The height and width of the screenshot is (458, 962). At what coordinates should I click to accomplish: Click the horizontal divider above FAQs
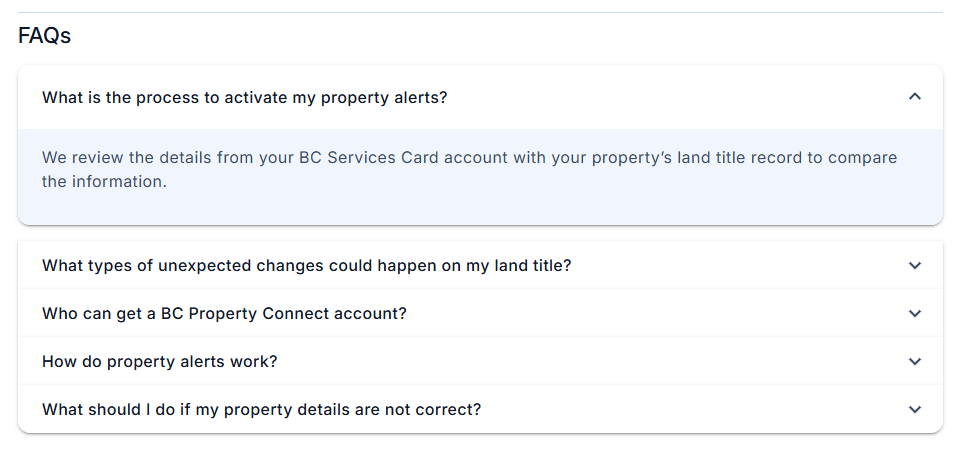pos(480,13)
